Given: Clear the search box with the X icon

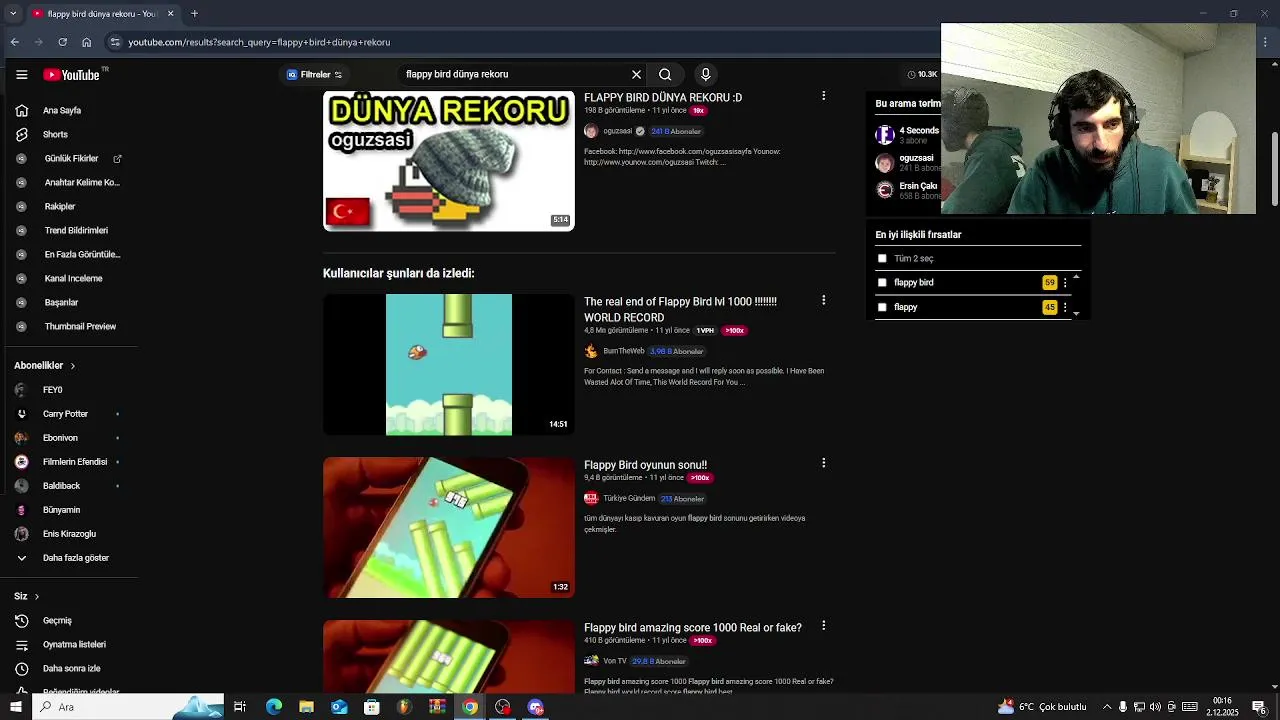Looking at the screenshot, I should [x=636, y=74].
